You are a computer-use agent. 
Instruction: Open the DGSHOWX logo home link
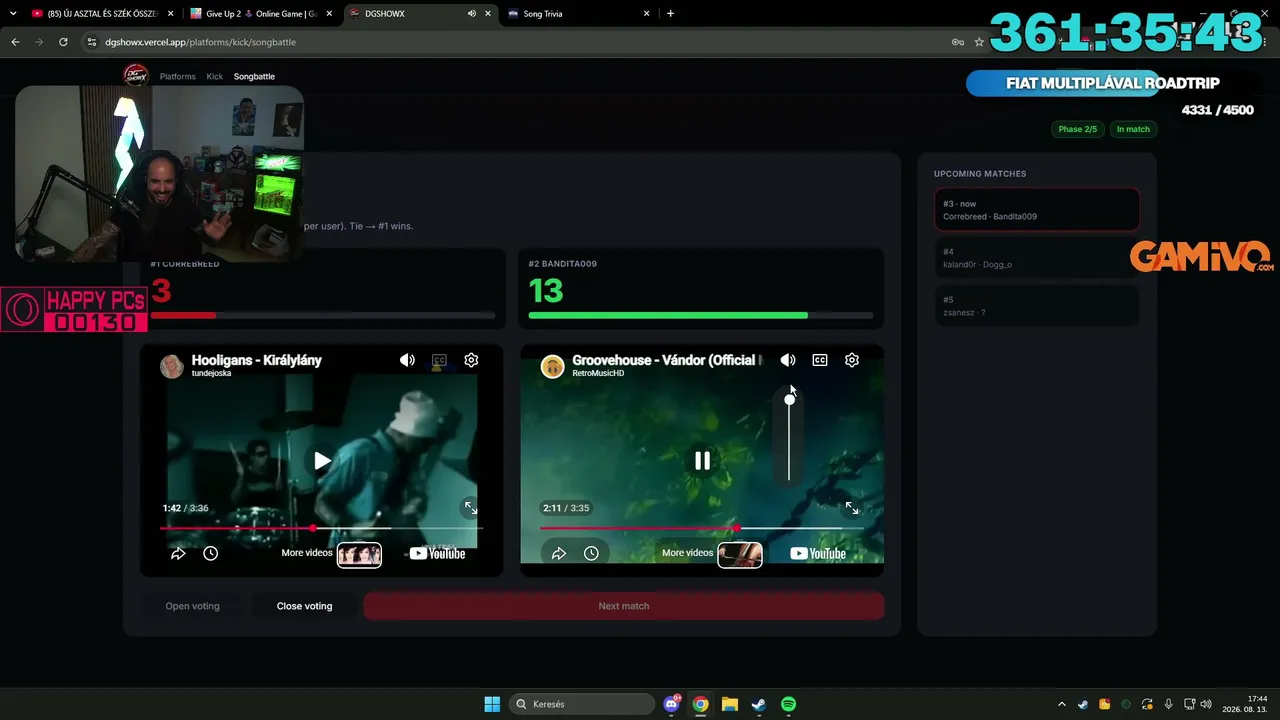135,76
